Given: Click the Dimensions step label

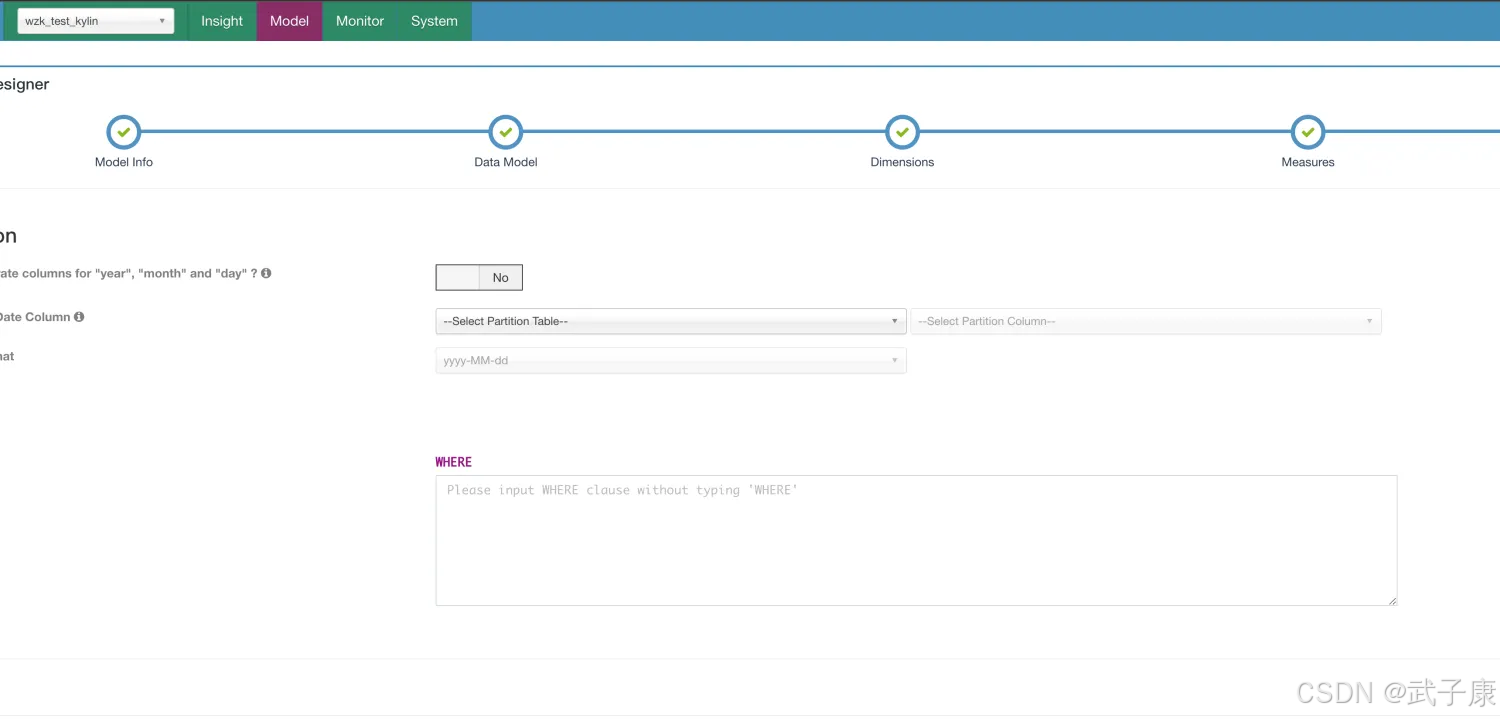Looking at the screenshot, I should (x=902, y=162).
